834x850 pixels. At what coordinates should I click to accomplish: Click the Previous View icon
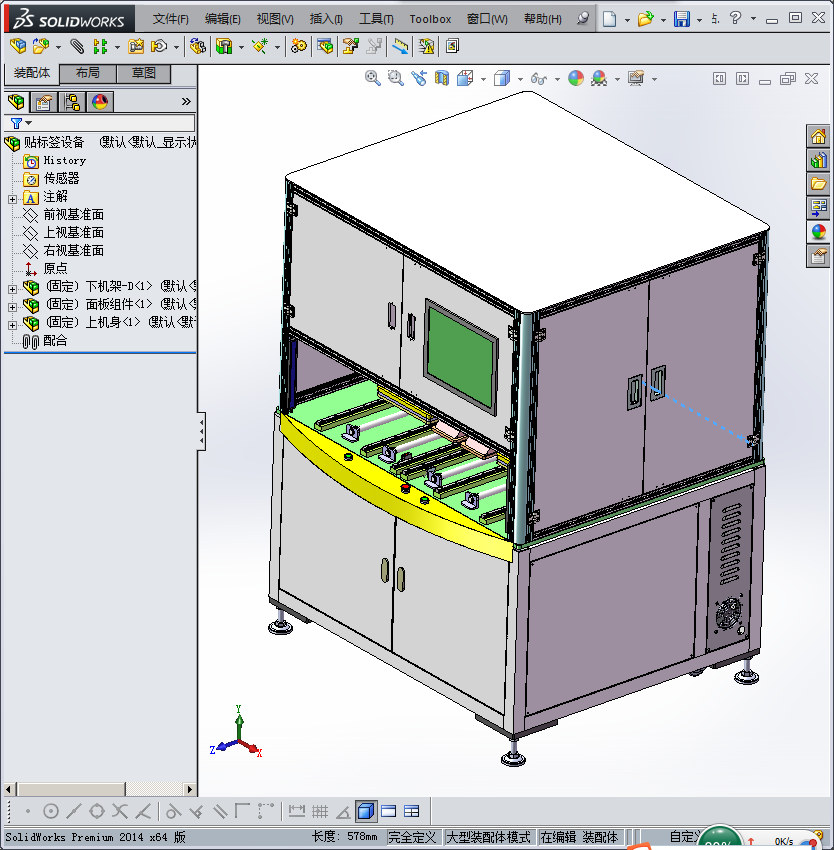(x=419, y=78)
